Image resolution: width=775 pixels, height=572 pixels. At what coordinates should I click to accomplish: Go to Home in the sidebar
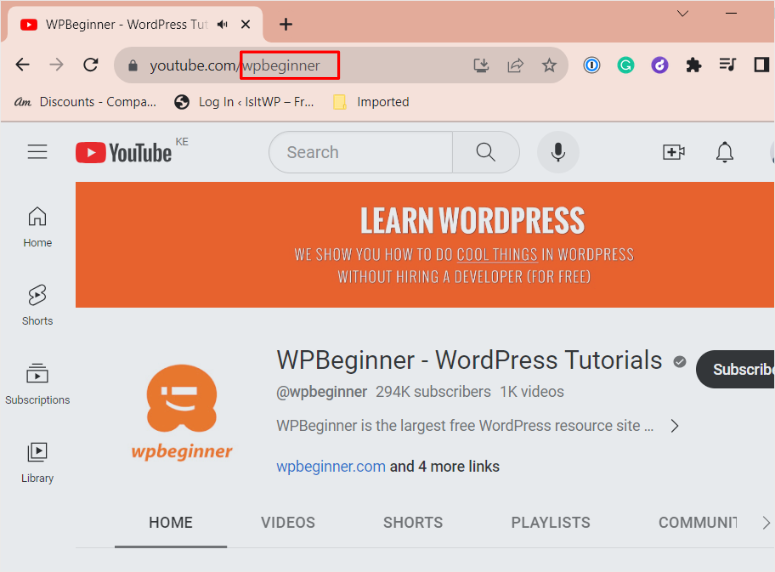(38, 227)
